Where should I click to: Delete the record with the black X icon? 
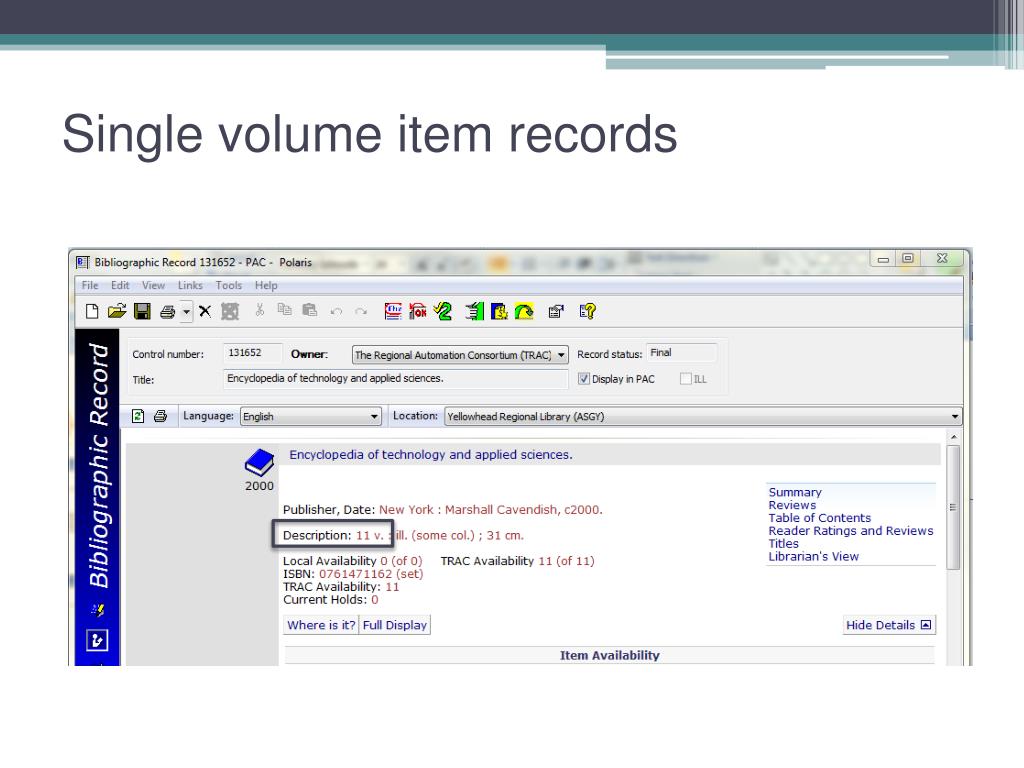(205, 312)
